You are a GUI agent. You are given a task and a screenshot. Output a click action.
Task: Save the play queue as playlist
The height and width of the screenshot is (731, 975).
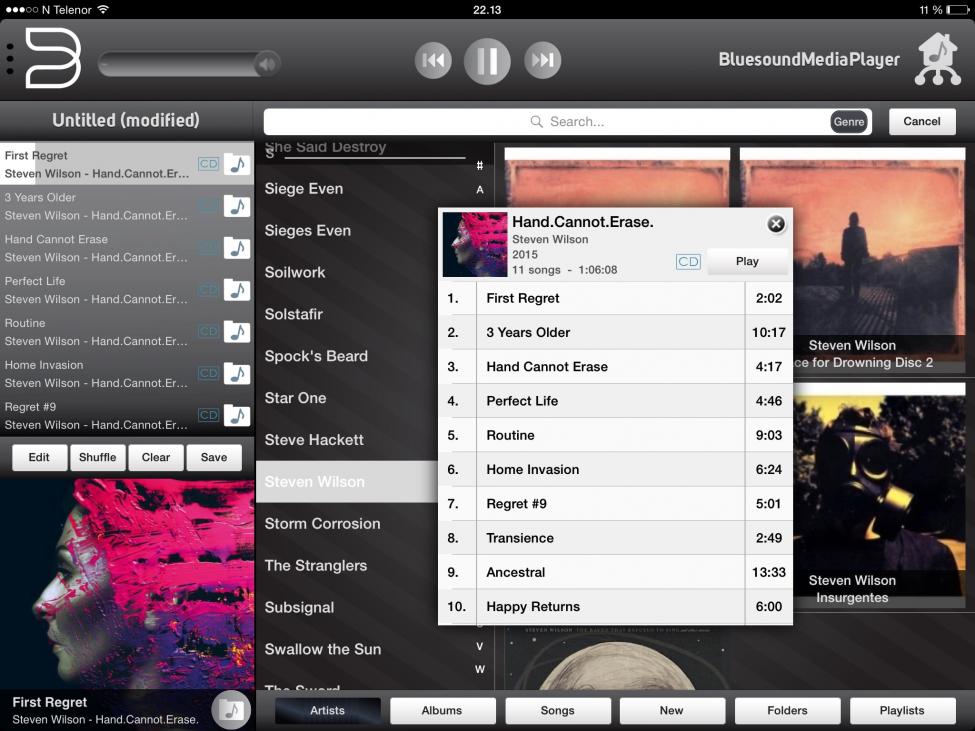point(214,457)
